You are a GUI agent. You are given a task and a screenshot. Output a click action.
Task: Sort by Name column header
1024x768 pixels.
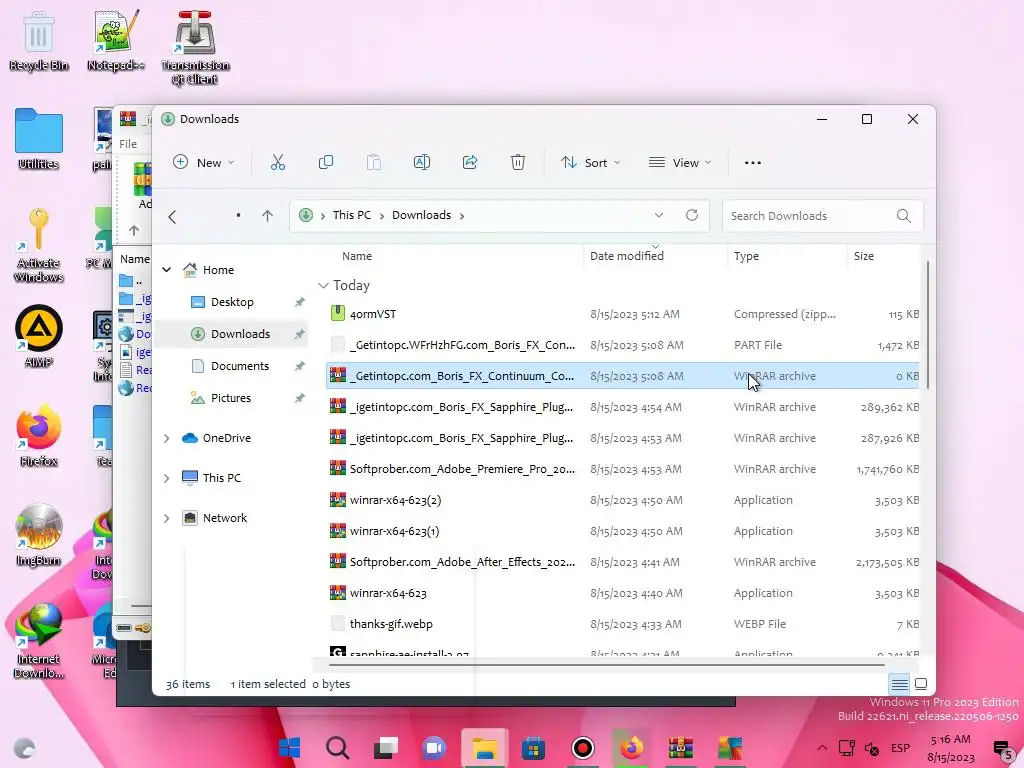click(x=357, y=256)
